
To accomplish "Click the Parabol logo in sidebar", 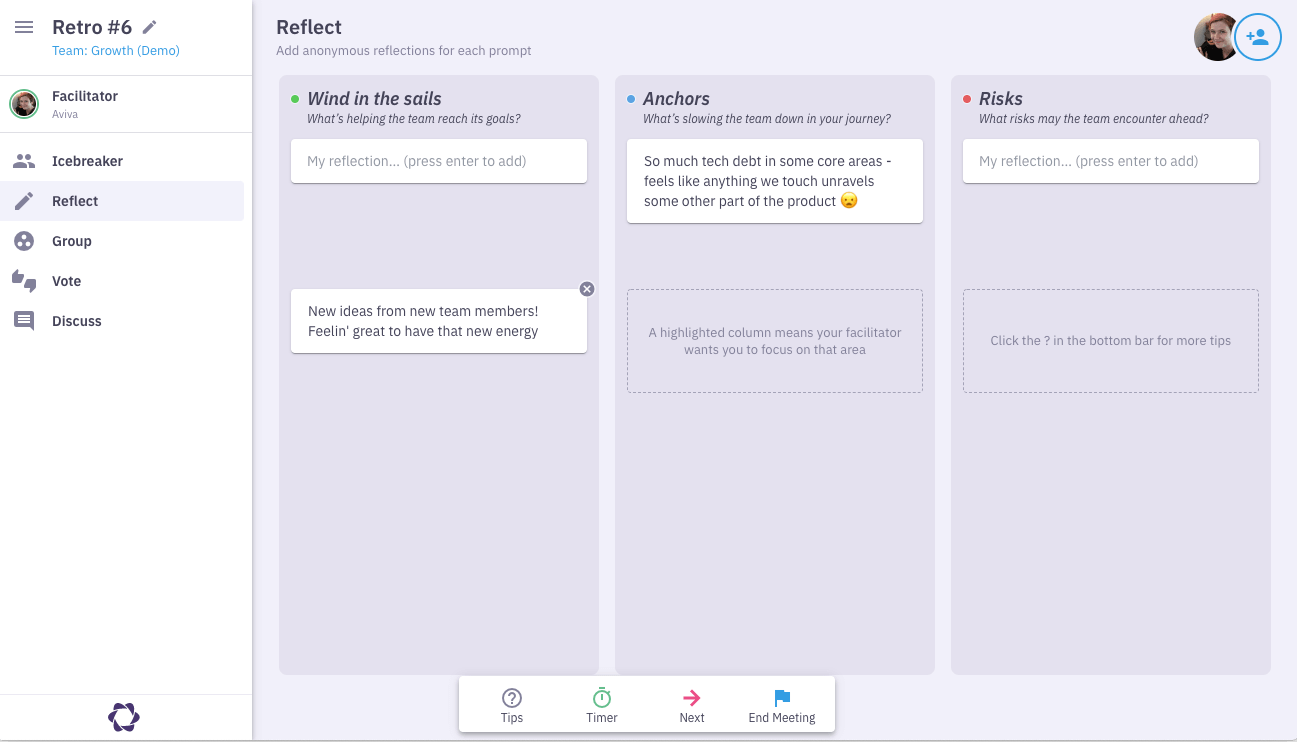I will tap(124, 717).
